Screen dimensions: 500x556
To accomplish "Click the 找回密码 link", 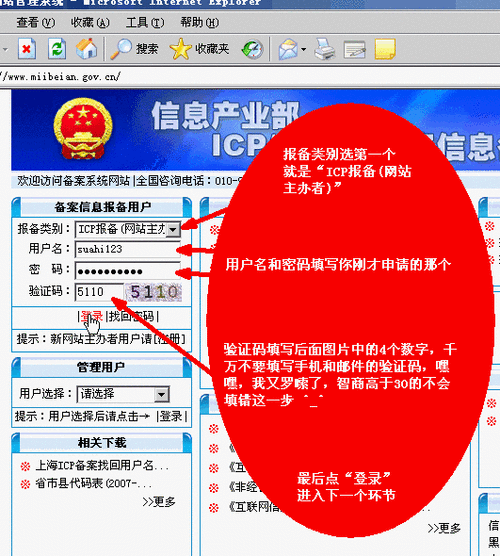I will [131, 316].
